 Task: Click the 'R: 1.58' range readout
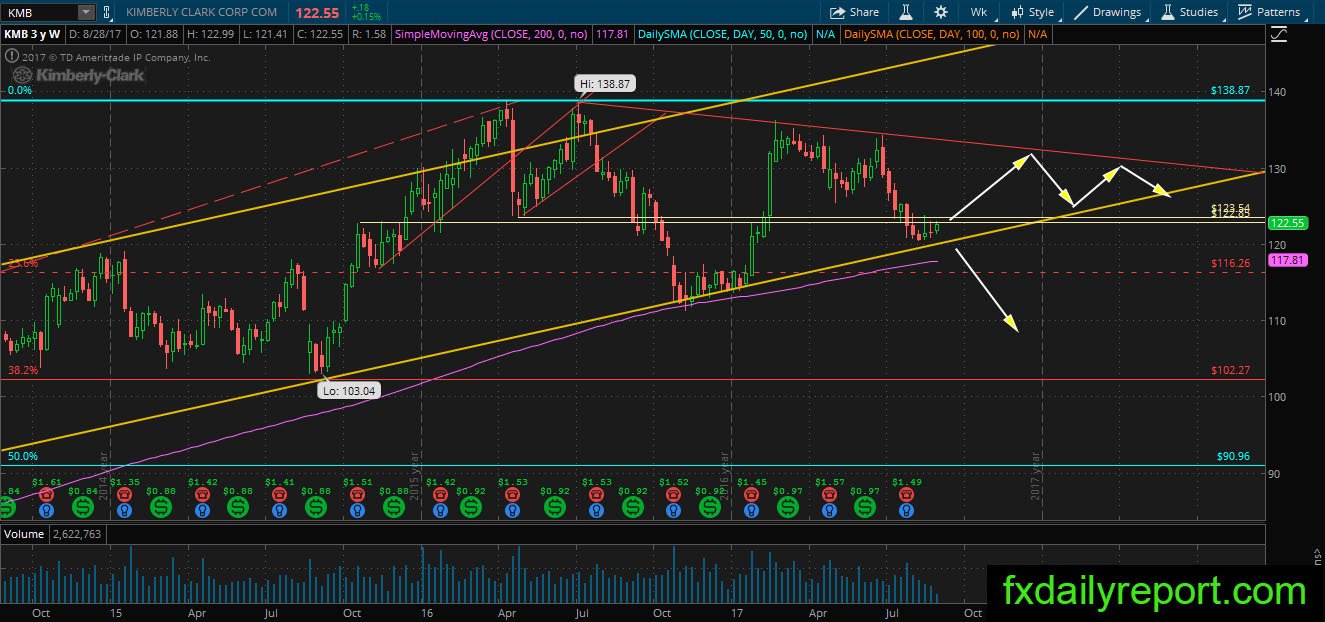point(368,34)
